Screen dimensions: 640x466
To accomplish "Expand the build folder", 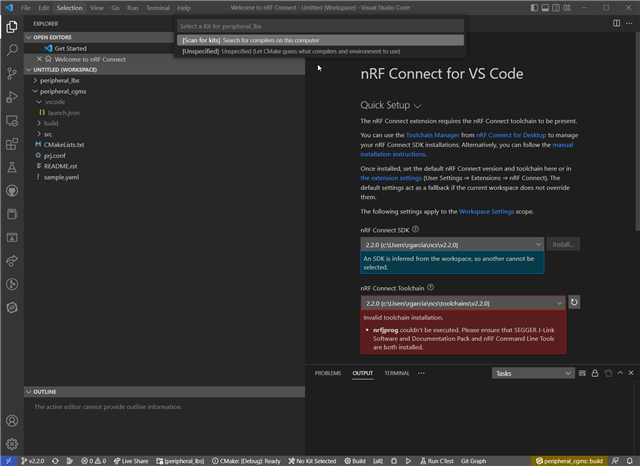I will pyautogui.click(x=51, y=123).
